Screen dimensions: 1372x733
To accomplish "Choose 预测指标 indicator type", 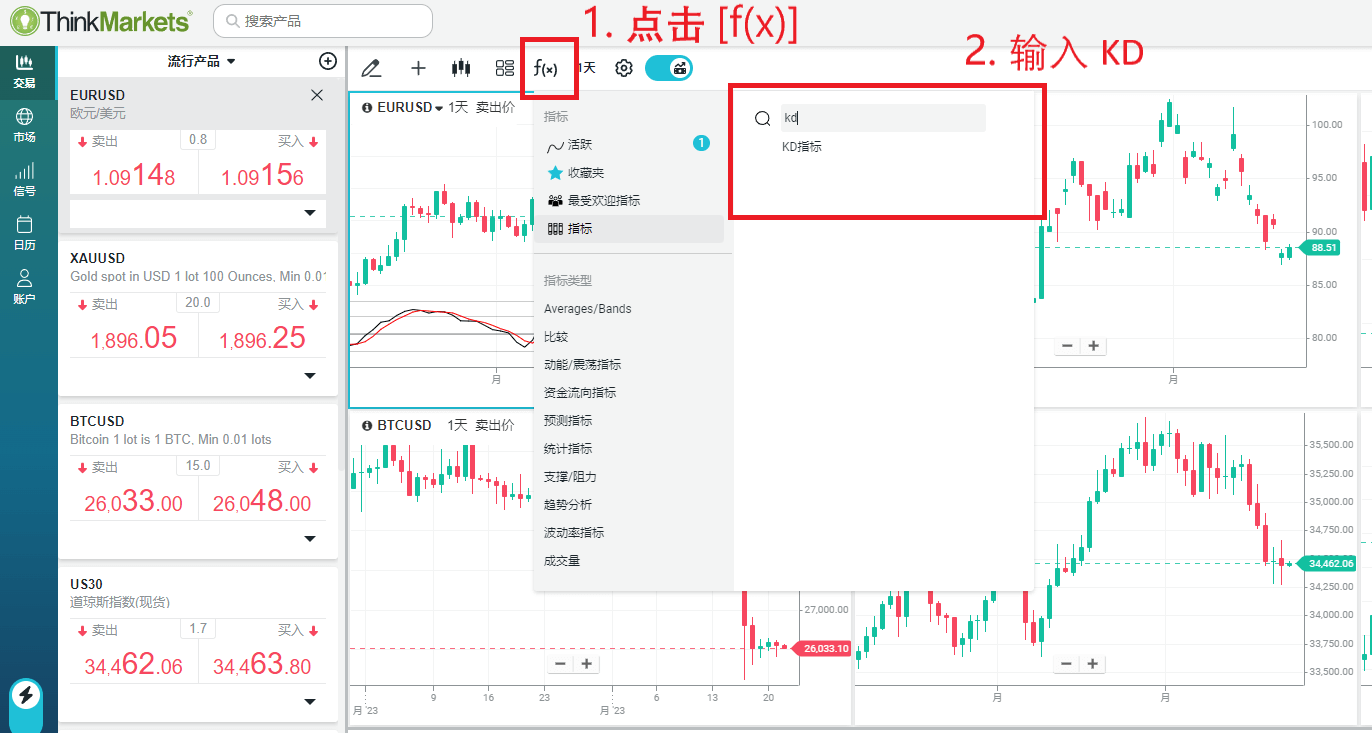I will (x=568, y=420).
